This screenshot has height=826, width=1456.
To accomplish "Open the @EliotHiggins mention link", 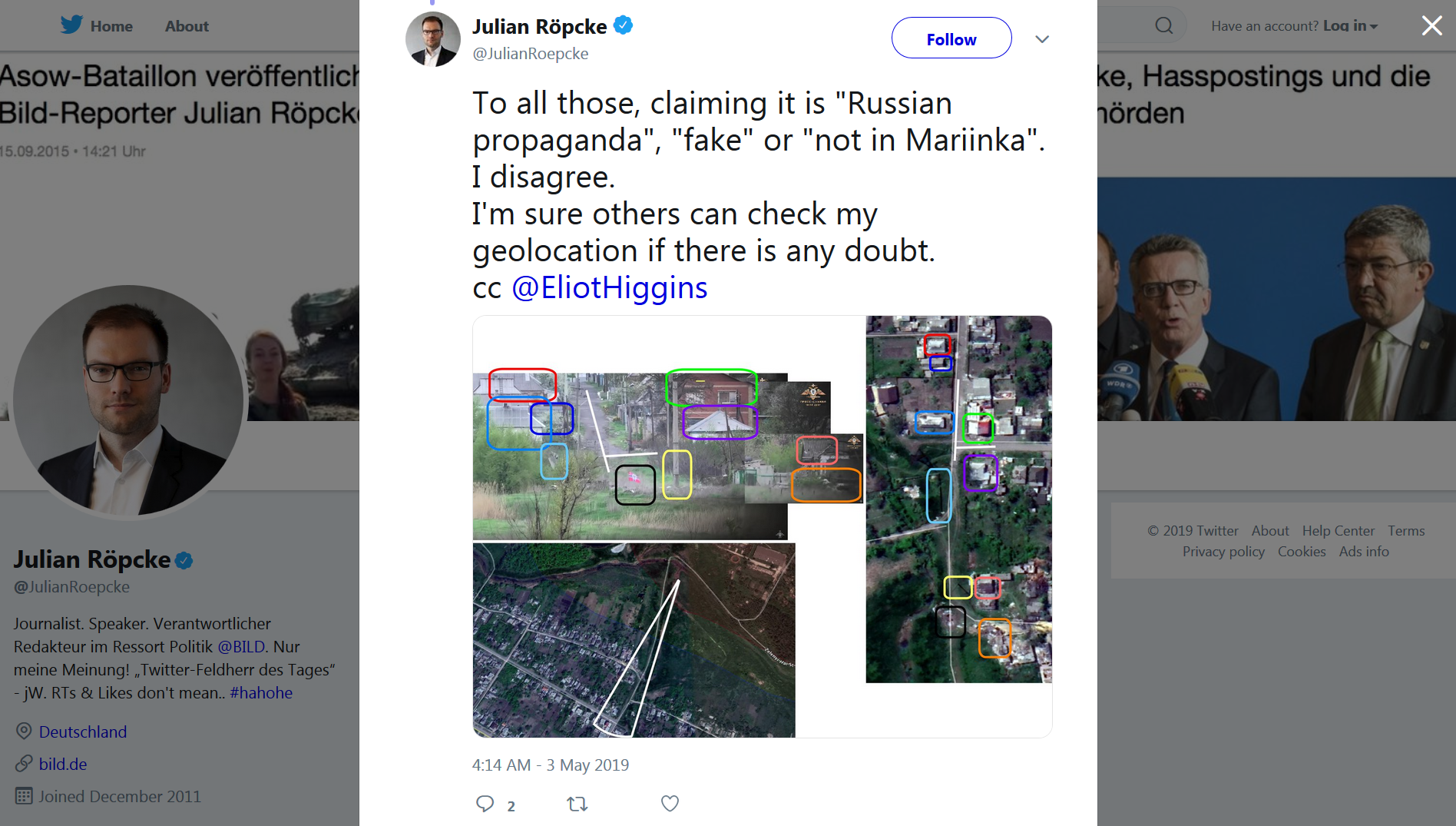I will pos(609,287).
